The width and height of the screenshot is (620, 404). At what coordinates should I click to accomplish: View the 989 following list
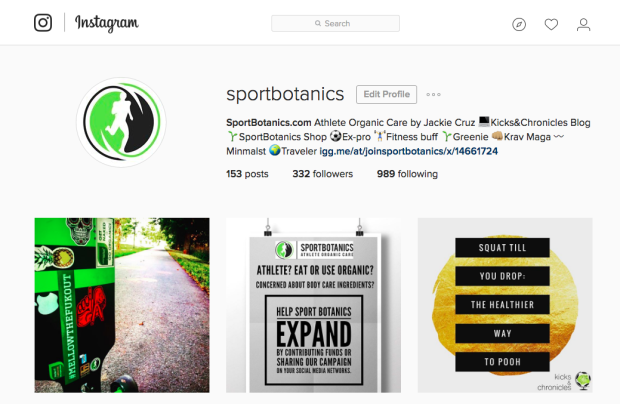coord(407,174)
